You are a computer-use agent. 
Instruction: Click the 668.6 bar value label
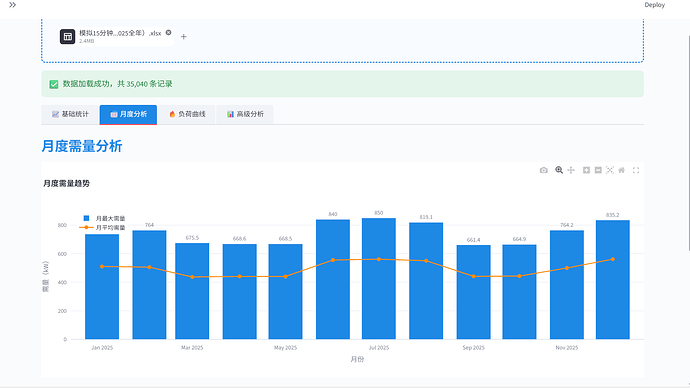coord(239,239)
